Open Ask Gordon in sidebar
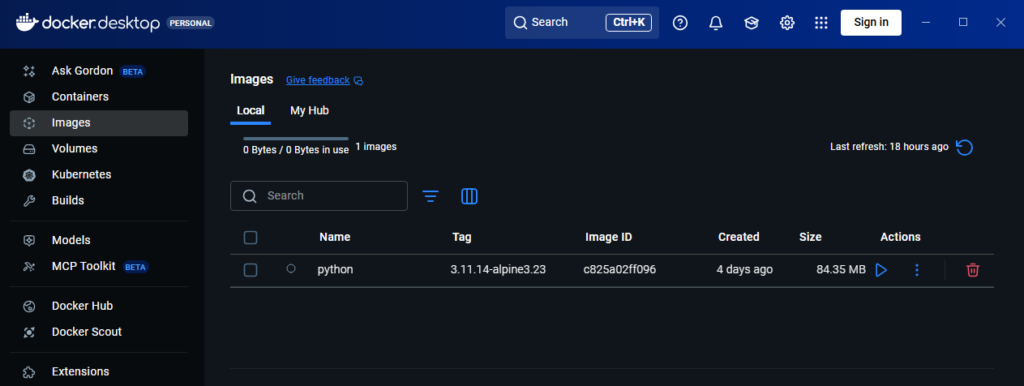1024x386 pixels. tap(99, 71)
